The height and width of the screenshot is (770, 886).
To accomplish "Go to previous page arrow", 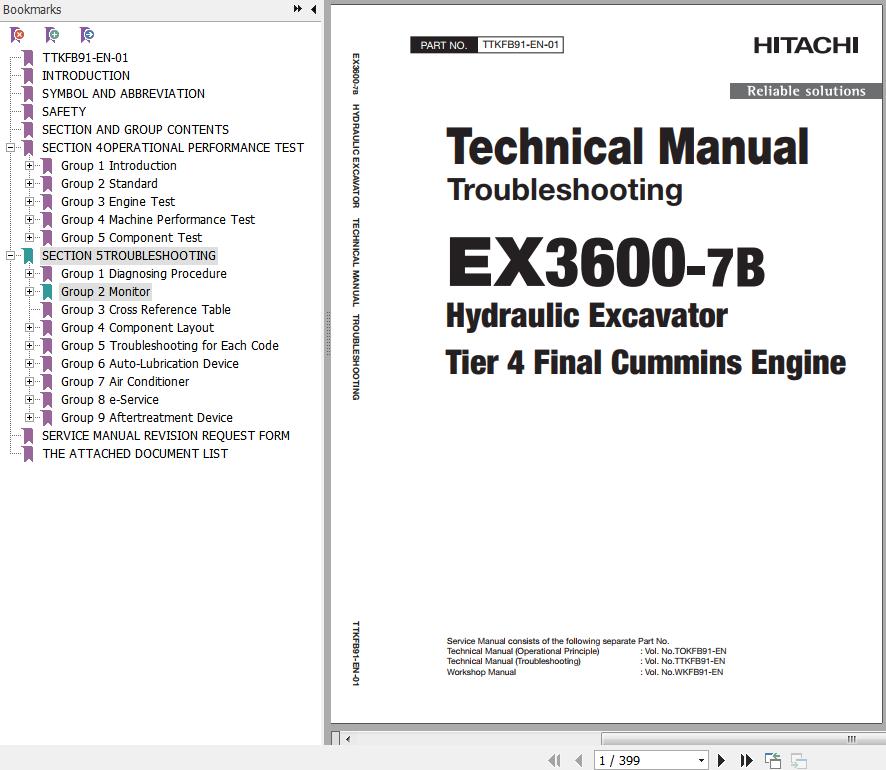I will [x=578, y=760].
